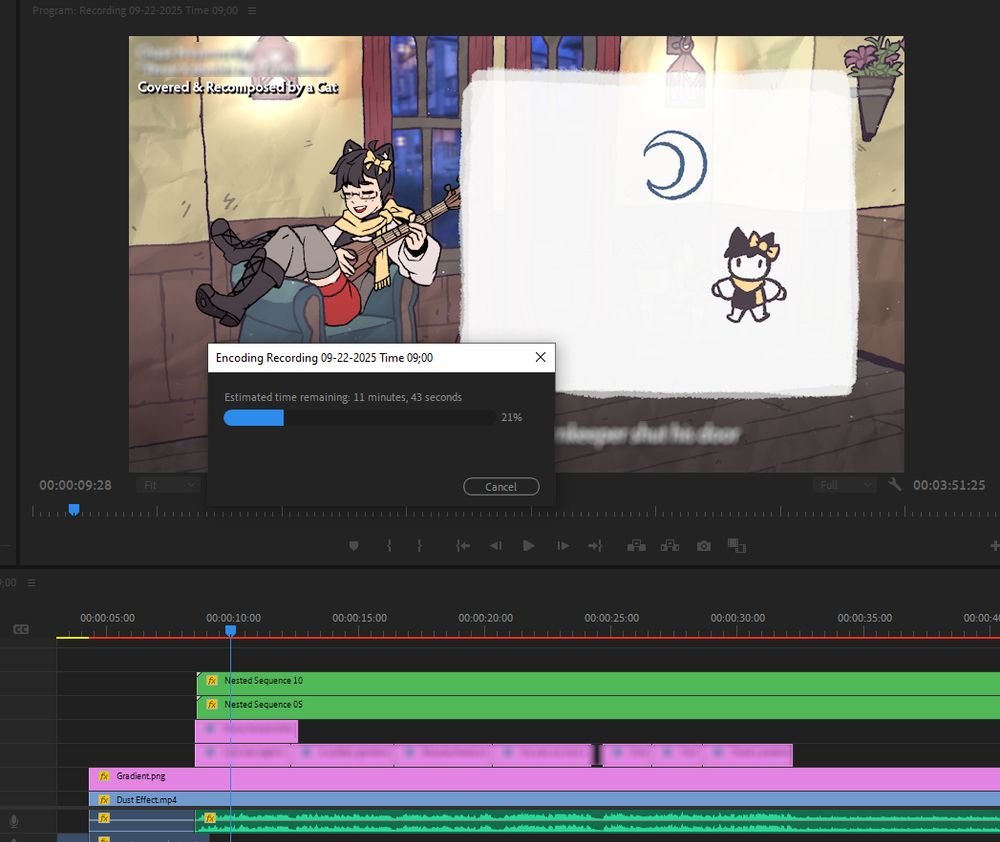Open the Comparison View button
Viewport: 1000px width, 842px height.
coord(737,546)
